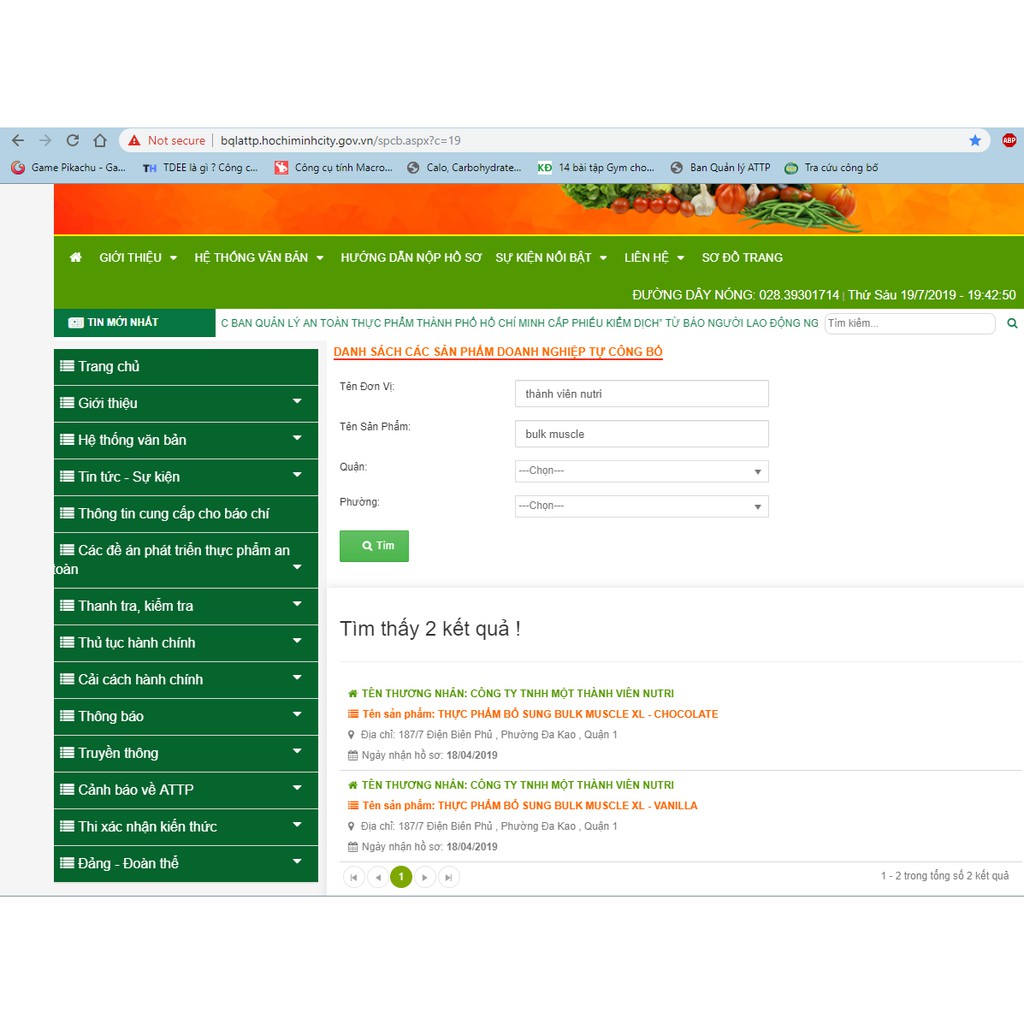Bookmark this page with the star icon
This screenshot has height=1024, width=1024.
click(975, 141)
